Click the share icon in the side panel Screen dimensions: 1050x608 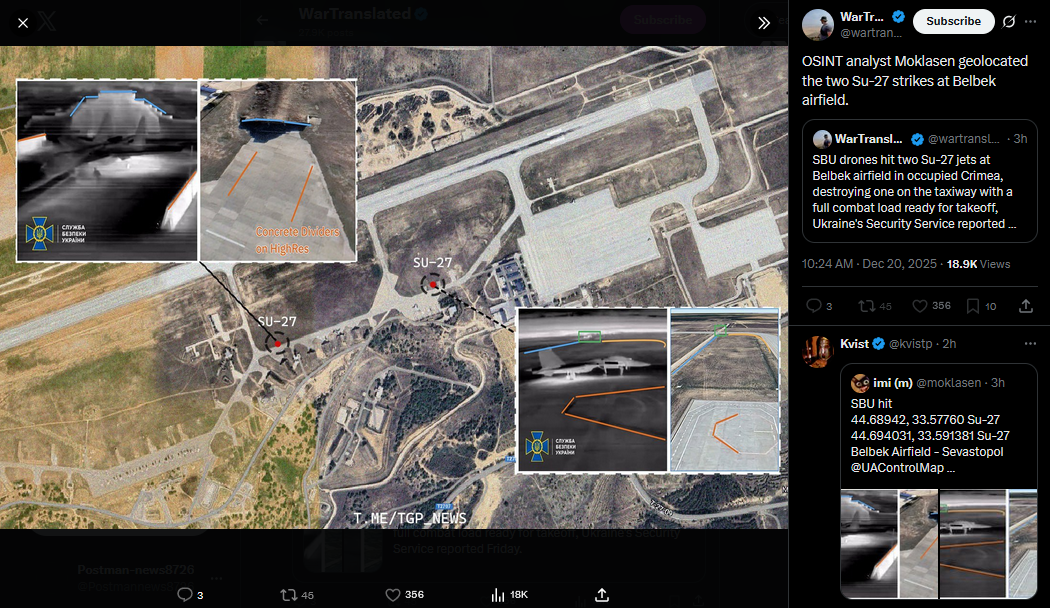(x=1025, y=306)
